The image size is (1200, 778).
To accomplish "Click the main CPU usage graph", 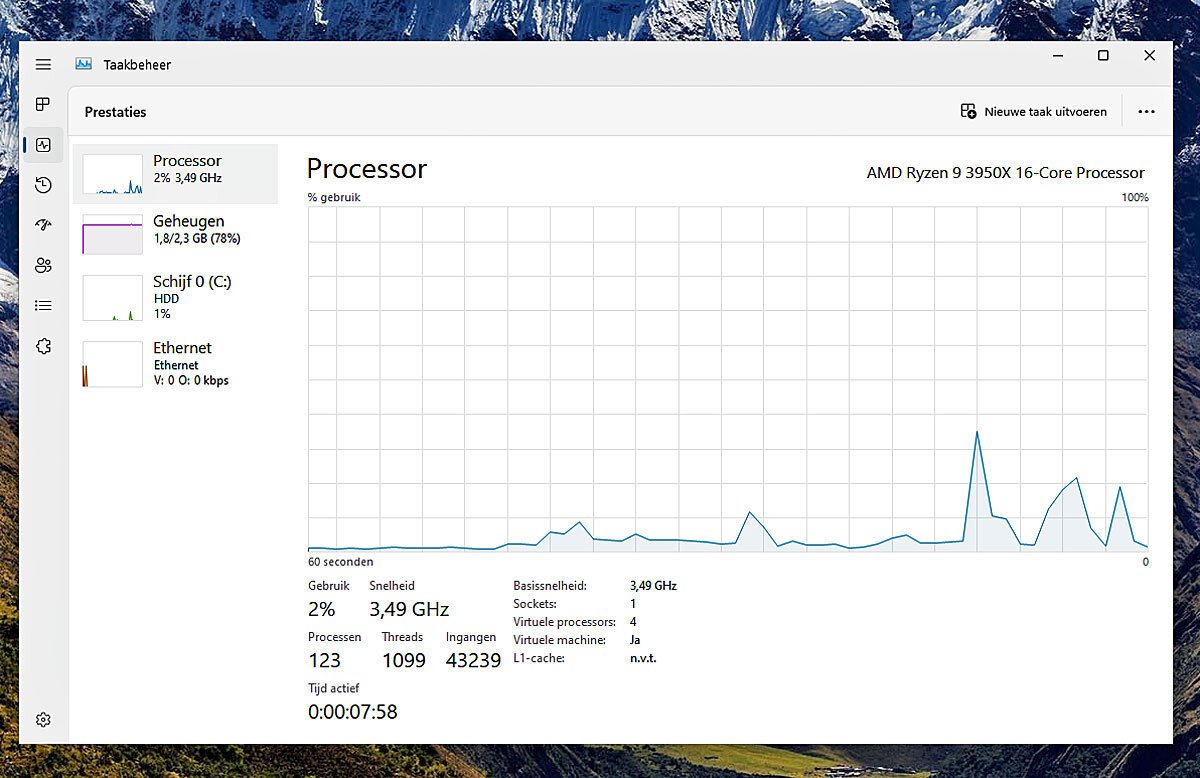I will point(728,379).
